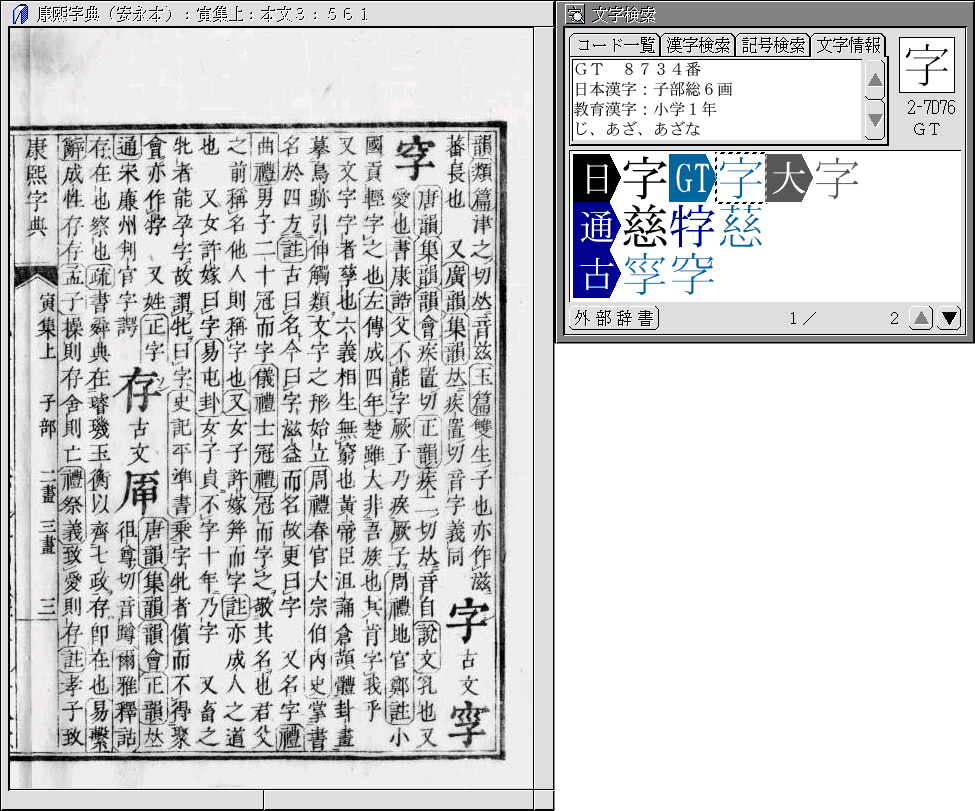Image resolution: width=975 pixels, height=811 pixels.
Task: Select the 記号検索 tab
Action: click(772, 45)
